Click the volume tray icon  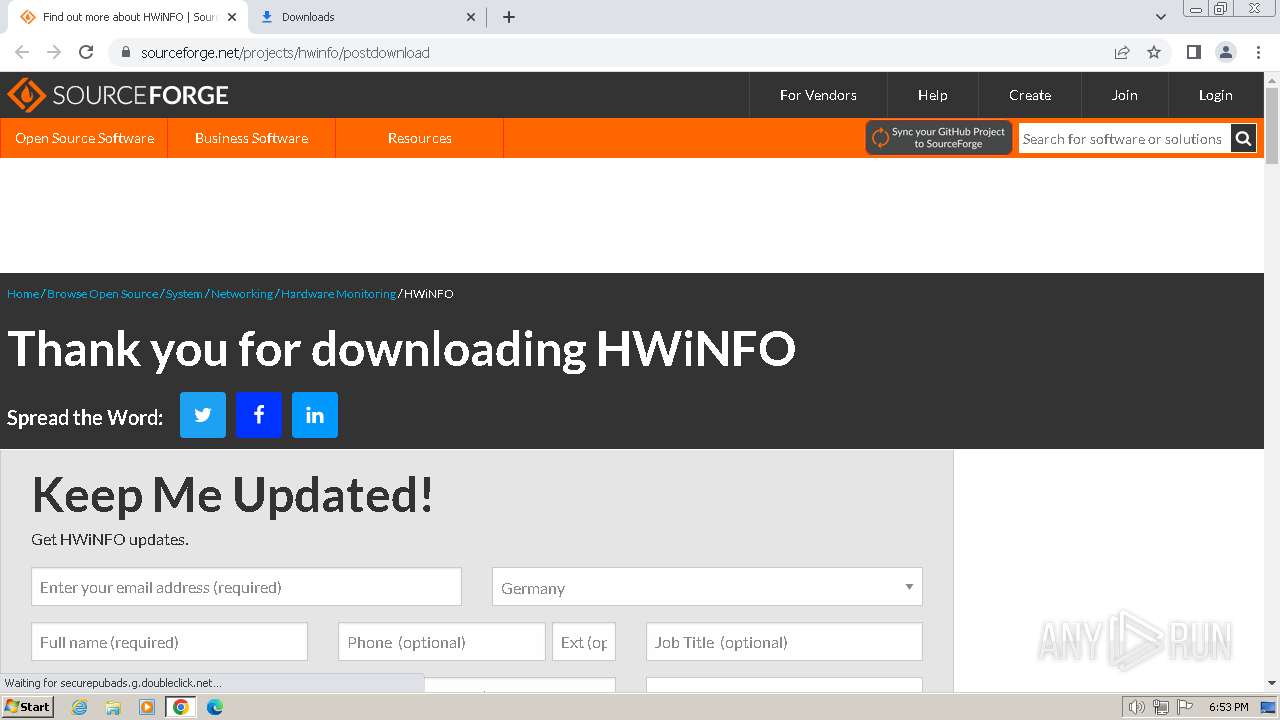(x=1136, y=707)
